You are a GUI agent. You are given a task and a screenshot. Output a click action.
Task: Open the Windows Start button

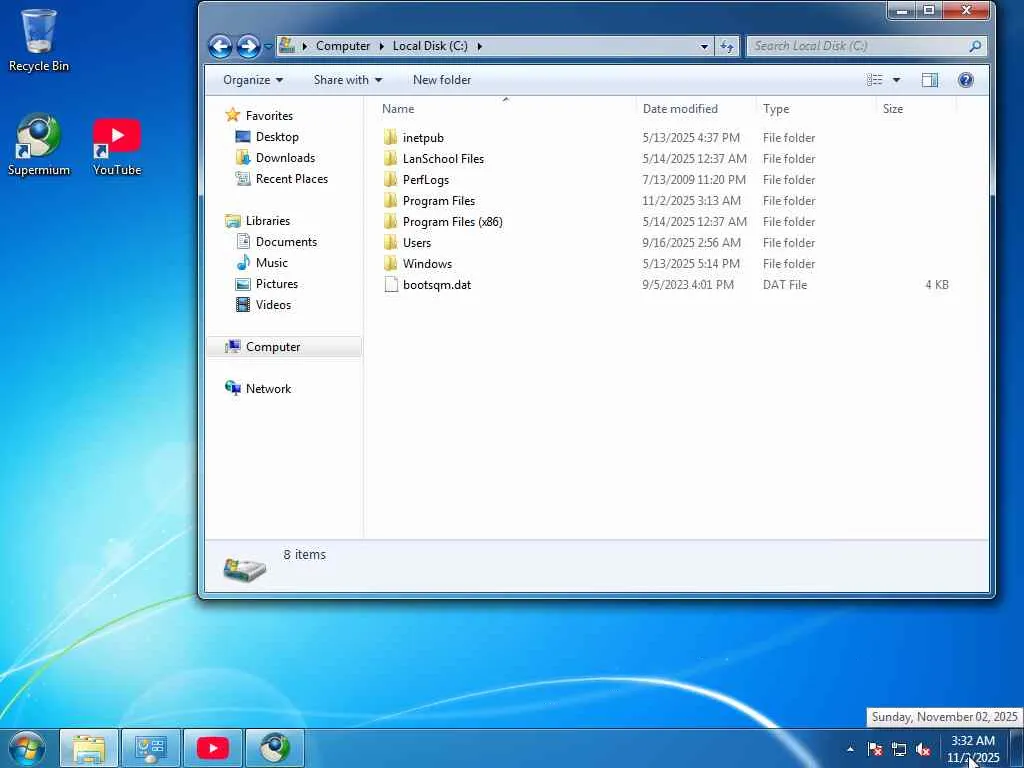26,749
